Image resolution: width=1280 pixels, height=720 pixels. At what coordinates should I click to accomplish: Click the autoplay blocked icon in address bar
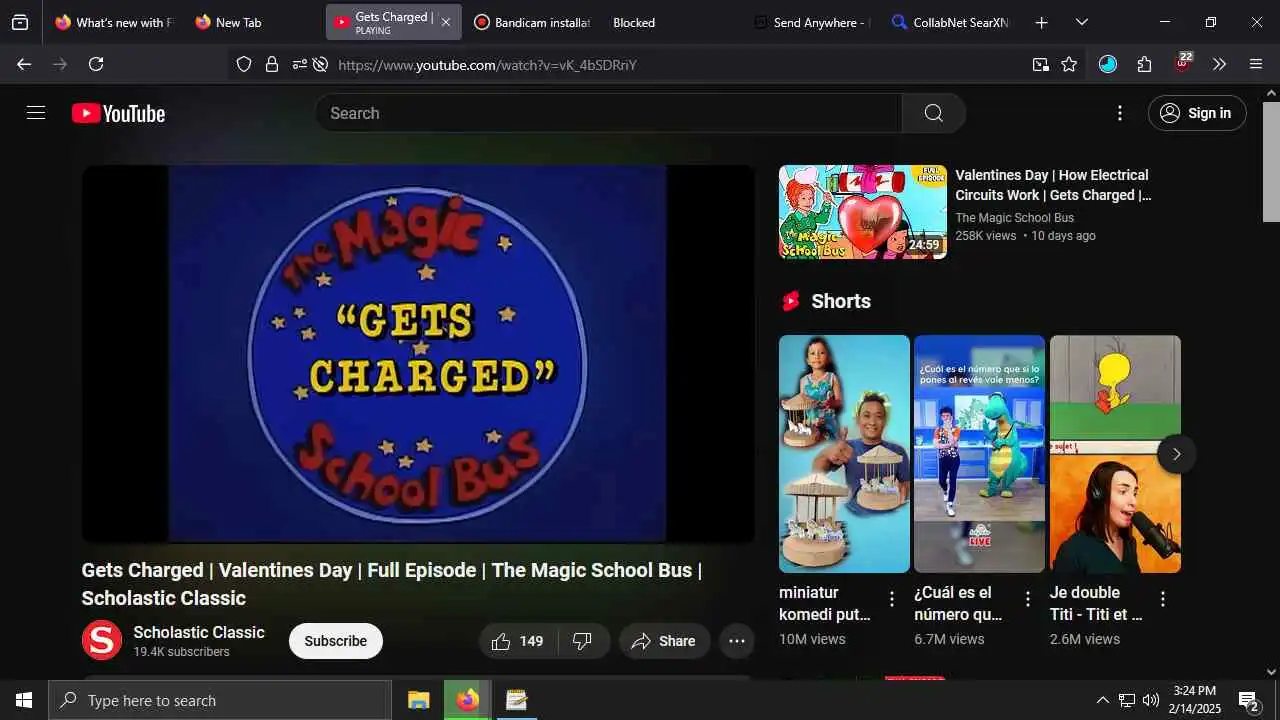320,65
